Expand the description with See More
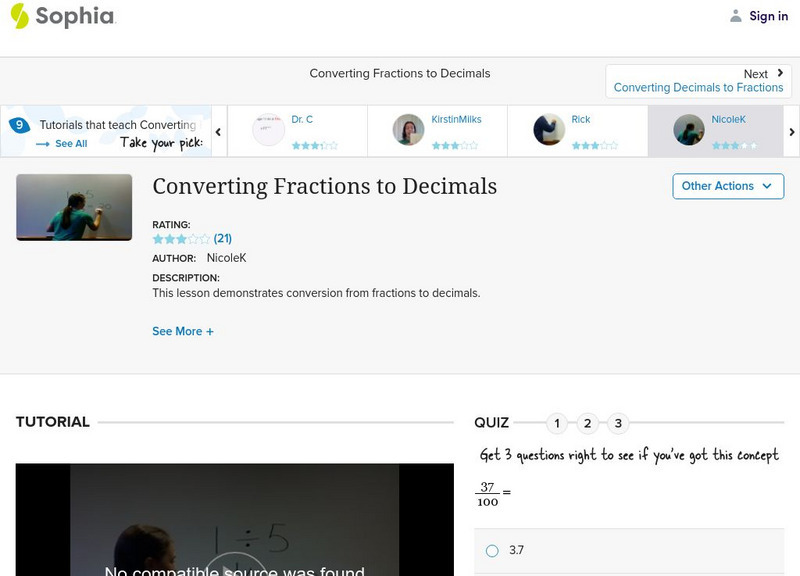The height and width of the screenshot is (576, 800). pos(183,330)
